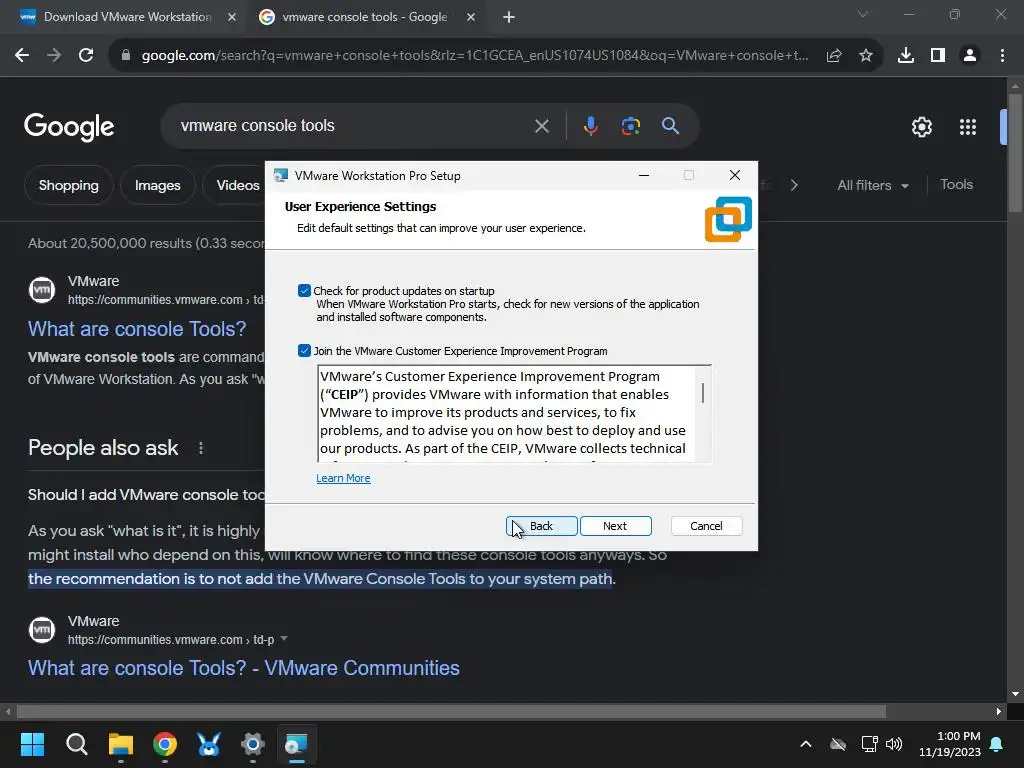Uncheck 'Check for product updates on startup'
Viewport: 1024px width, 768px height.
[304, 291]
